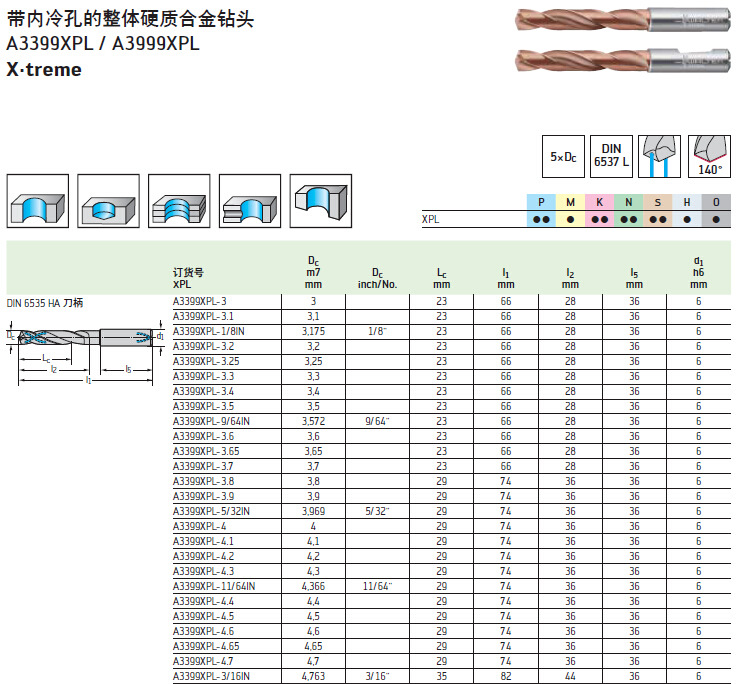Select order number A3399XPL-1/8IN
The image size is (741, 684).
coord(209,331)
